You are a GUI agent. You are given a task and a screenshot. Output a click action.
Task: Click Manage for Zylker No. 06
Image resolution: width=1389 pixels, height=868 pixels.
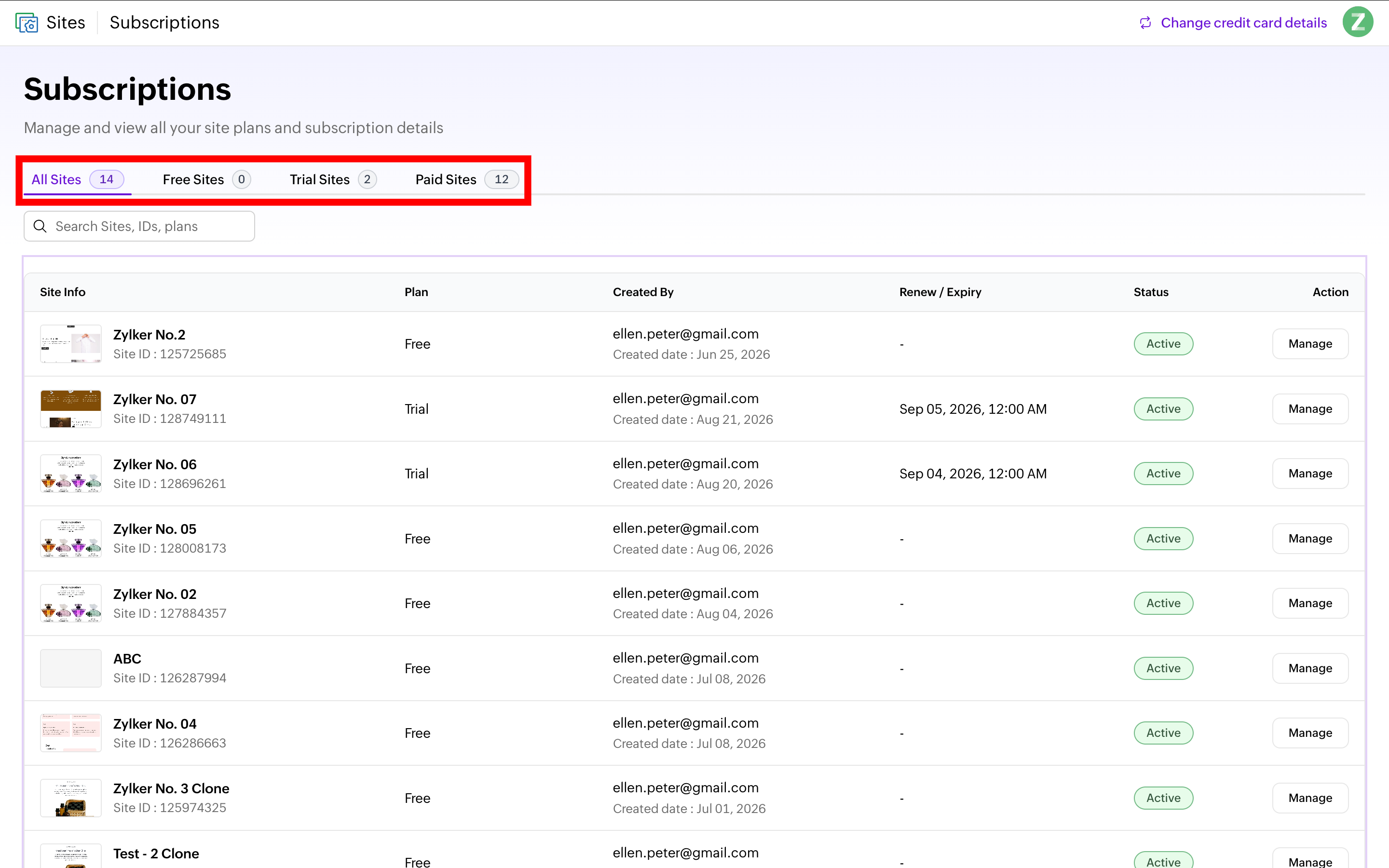point(1310,474)
